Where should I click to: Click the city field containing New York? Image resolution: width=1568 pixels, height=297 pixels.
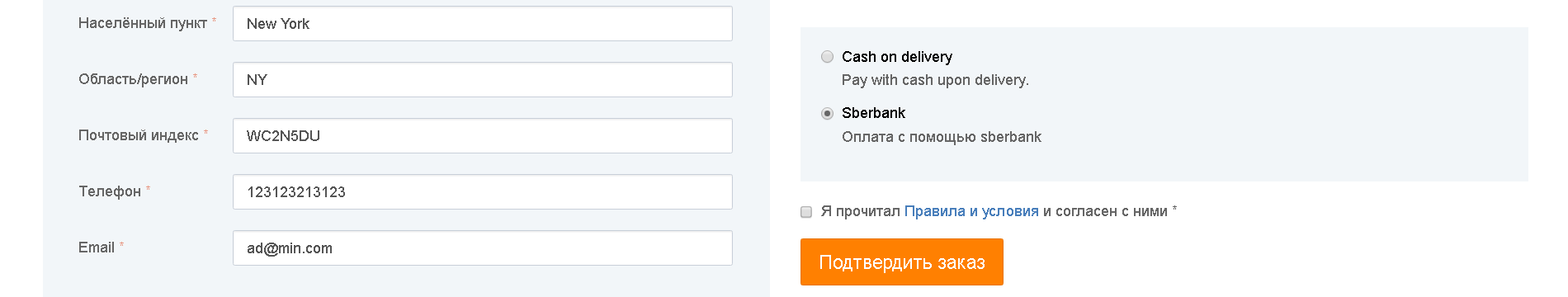tap(483, 24)
